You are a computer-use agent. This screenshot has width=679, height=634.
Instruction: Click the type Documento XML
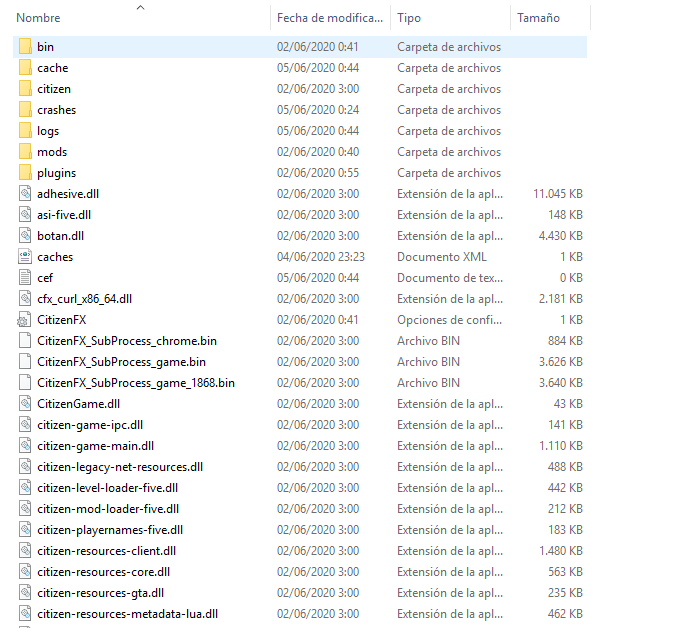point(442,257)
